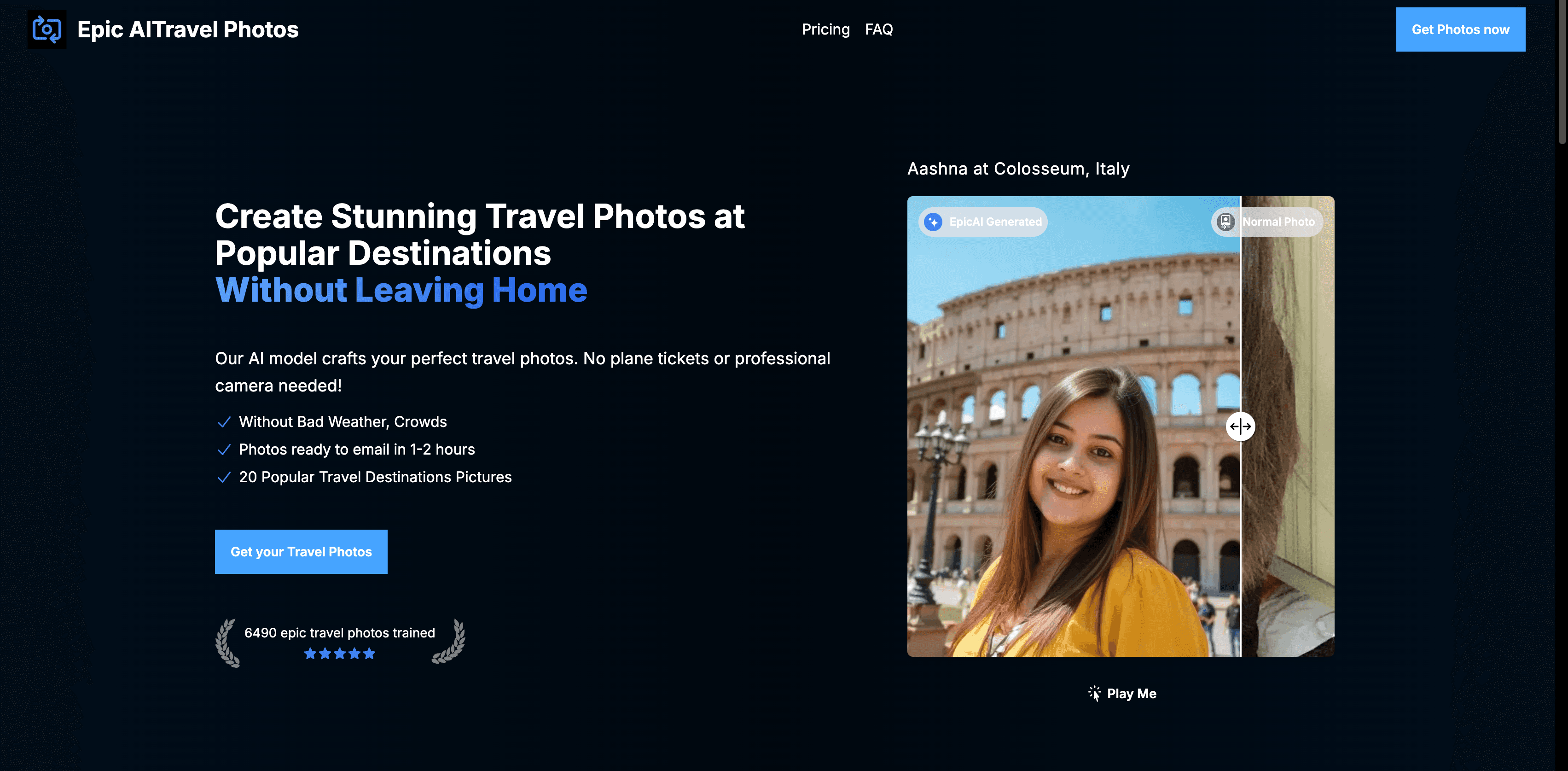
Task: Open the FAQ menu item
Action: pos(879,29)
